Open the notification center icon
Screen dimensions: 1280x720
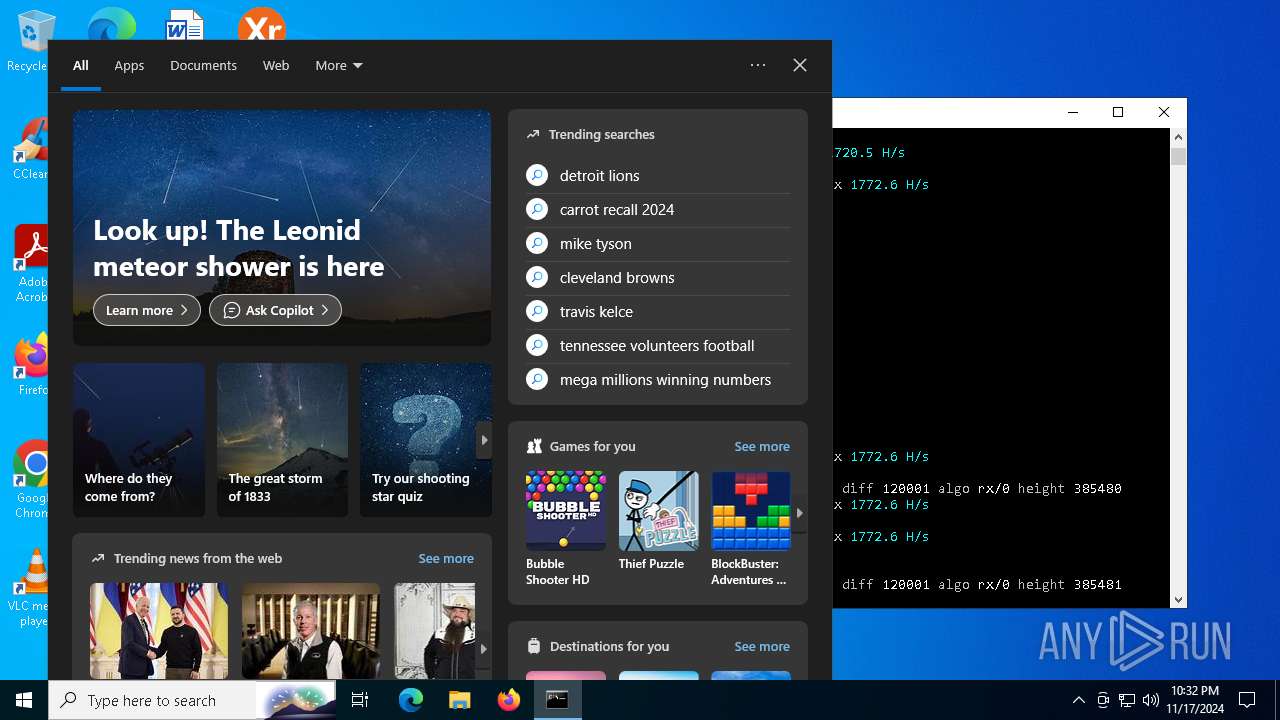pyautogui.click(x=1247, y=700)
